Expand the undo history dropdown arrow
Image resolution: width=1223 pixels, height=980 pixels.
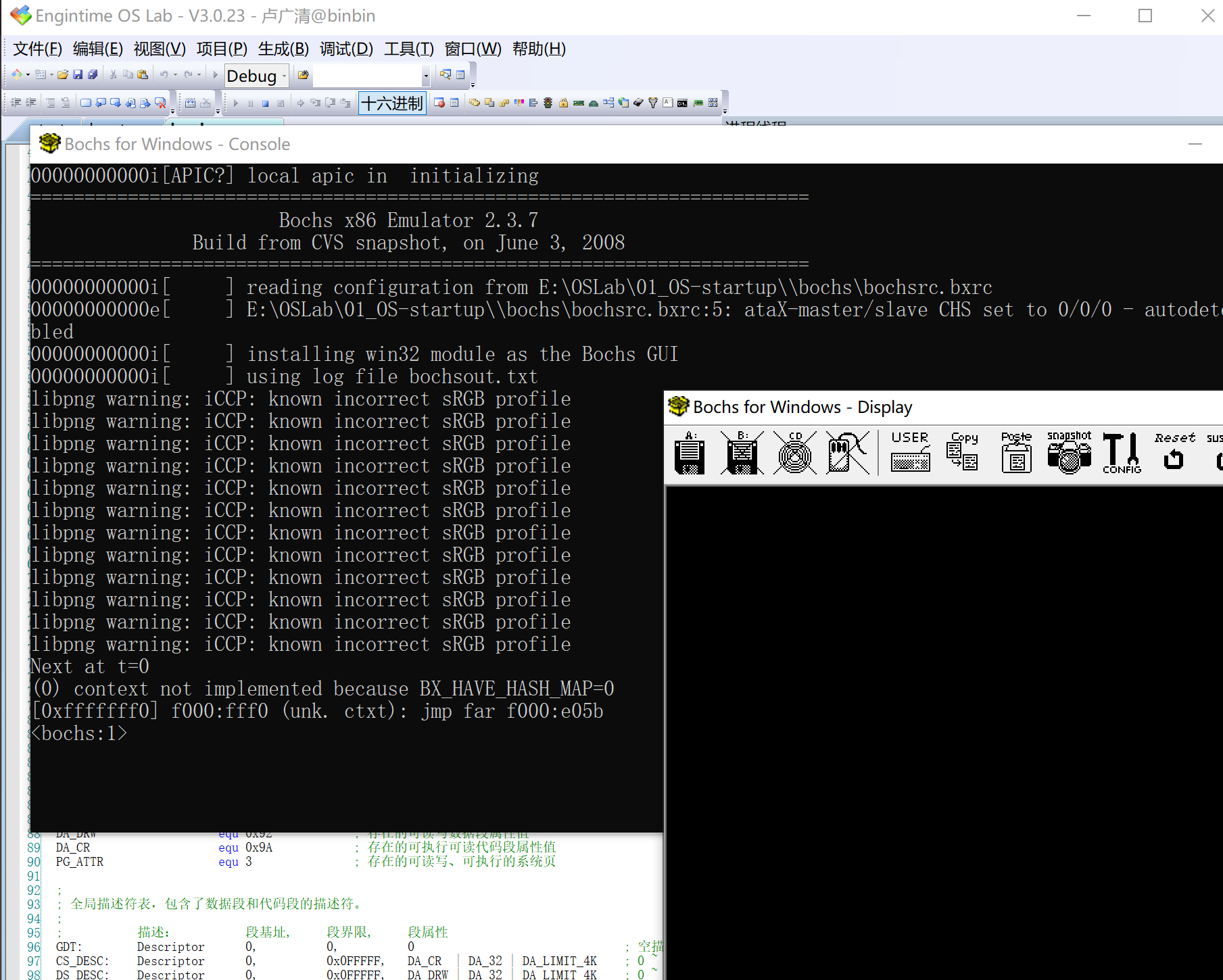click(175, 75)
